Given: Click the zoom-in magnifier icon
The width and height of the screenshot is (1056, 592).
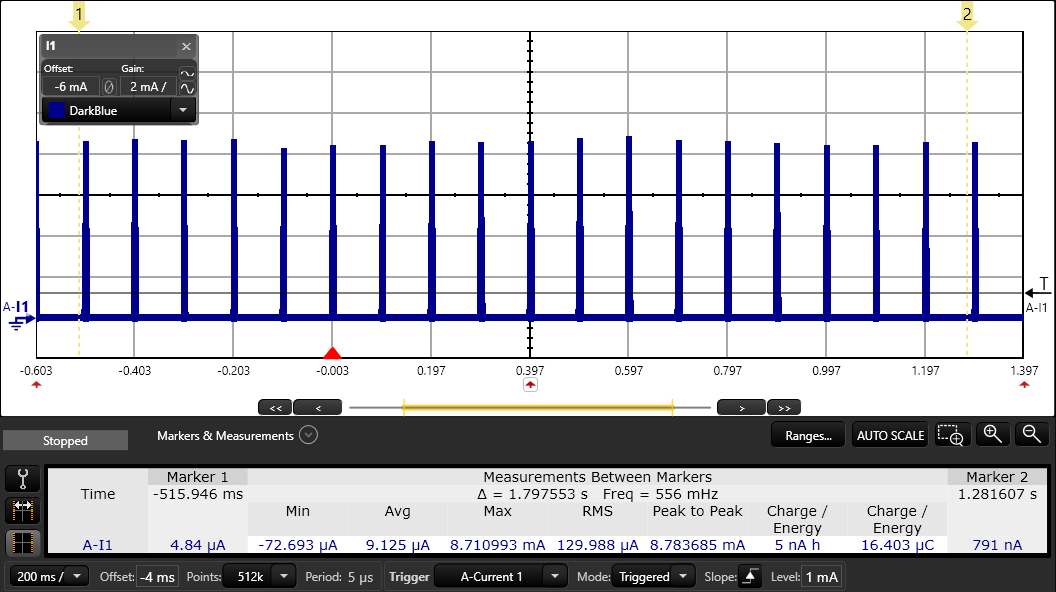Looking at the screenshot, I should (993, 434).
